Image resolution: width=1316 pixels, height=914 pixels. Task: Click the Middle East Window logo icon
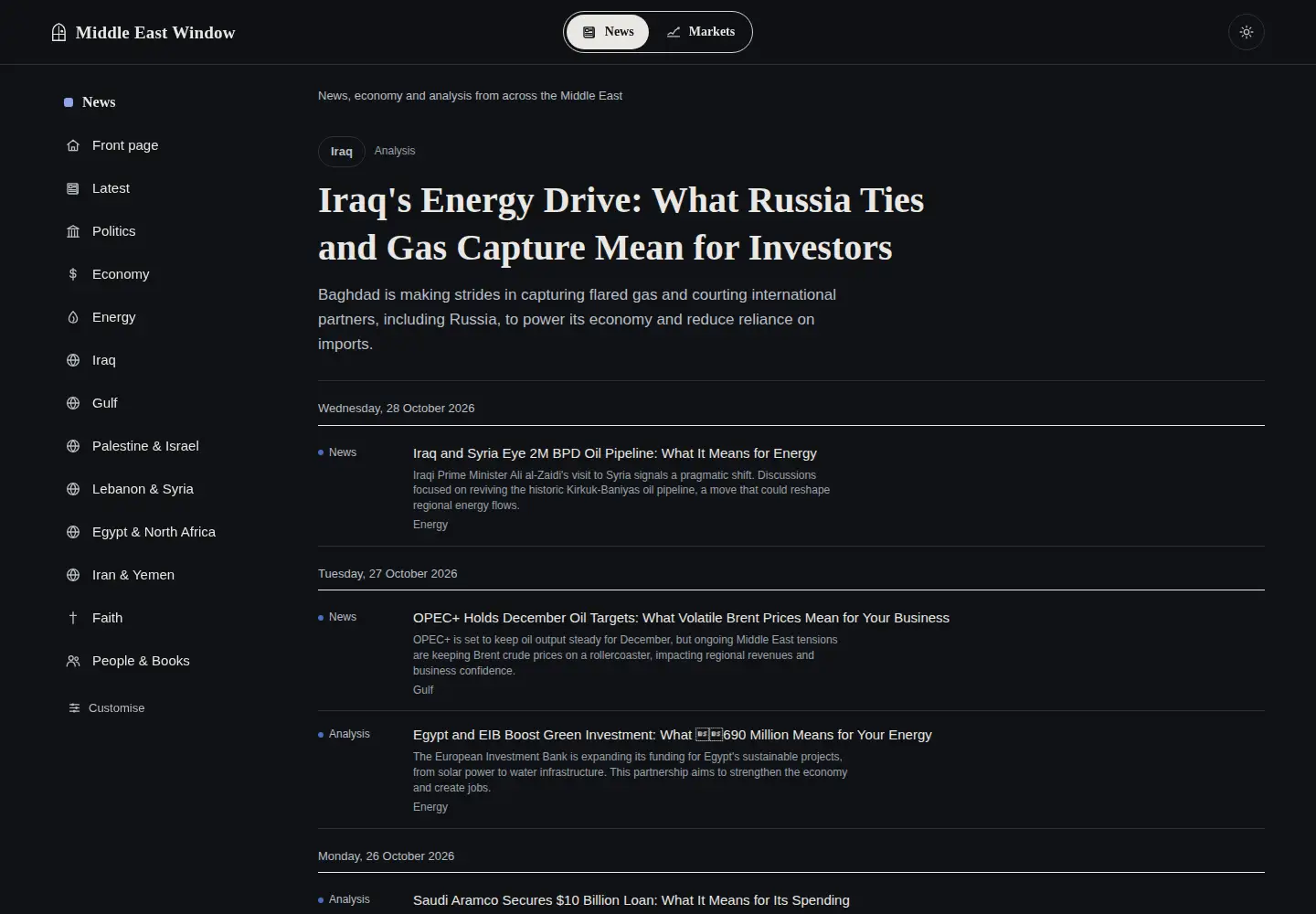[58, 33]
